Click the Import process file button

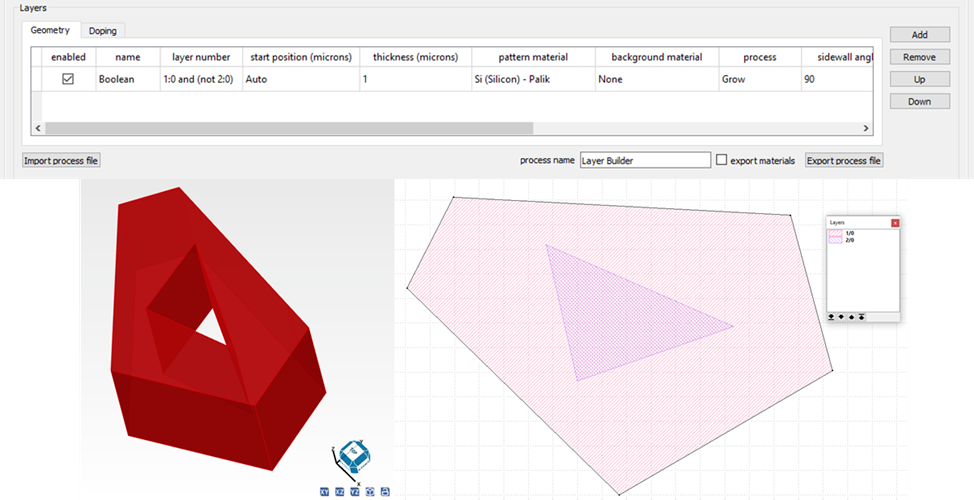click(x=62, y=160)
